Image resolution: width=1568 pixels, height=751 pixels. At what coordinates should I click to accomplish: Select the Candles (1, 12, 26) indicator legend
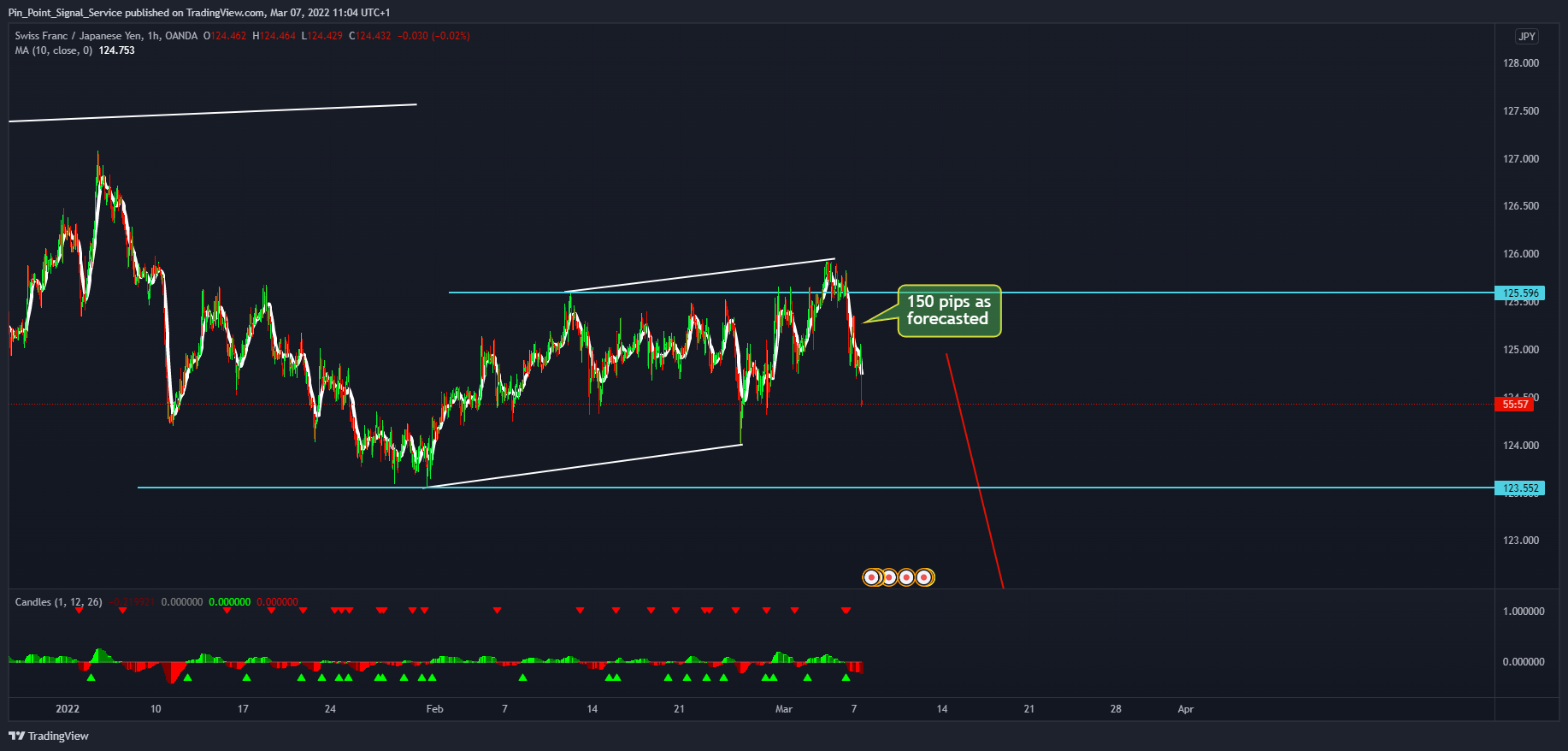point(58,602)
